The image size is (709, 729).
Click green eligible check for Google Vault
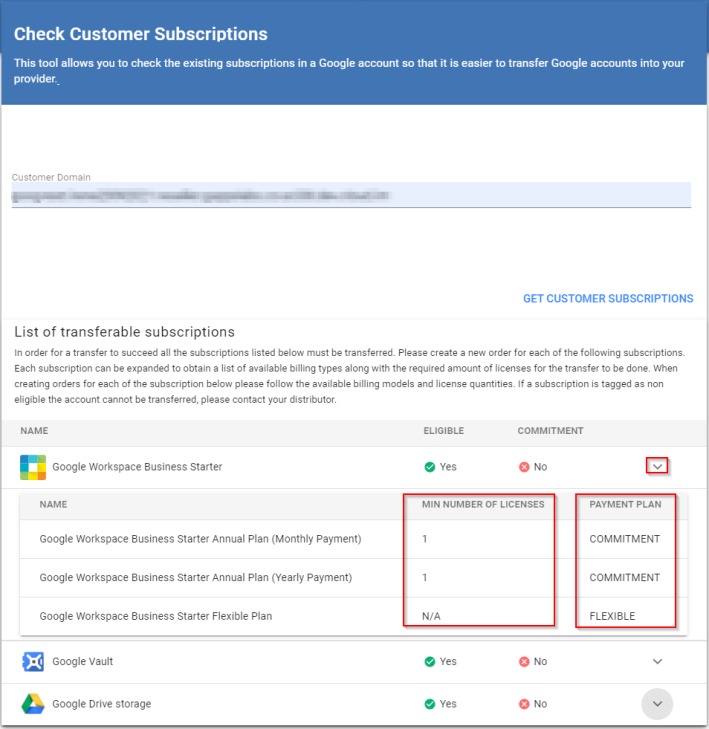point(430,662)
